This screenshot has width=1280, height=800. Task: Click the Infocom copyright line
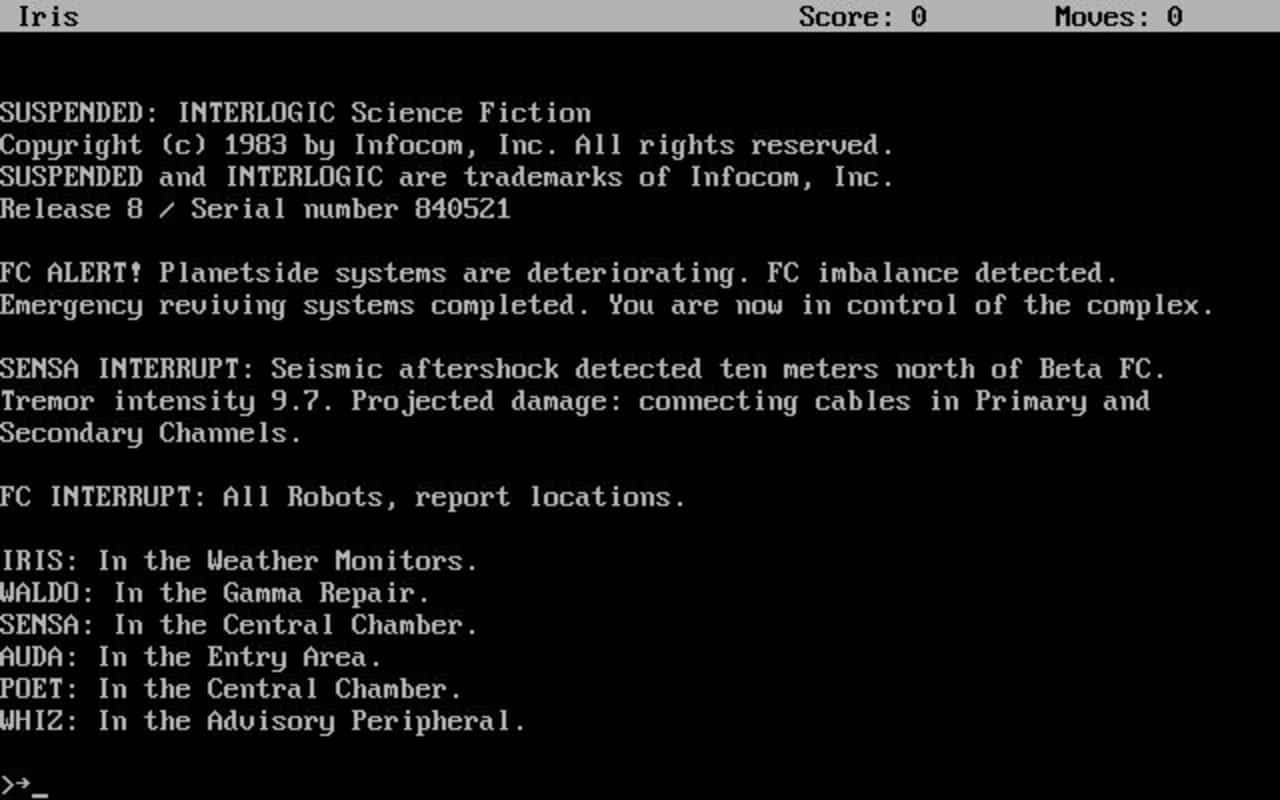[447, 144]
